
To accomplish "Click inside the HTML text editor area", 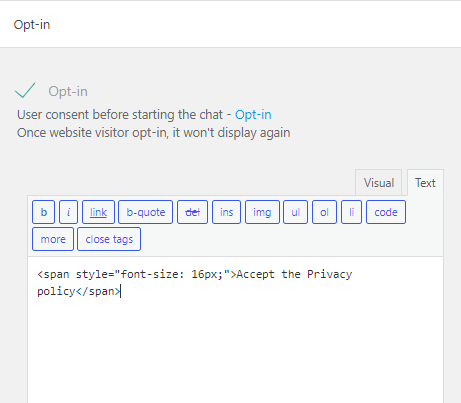I will (x=235, y=330).
